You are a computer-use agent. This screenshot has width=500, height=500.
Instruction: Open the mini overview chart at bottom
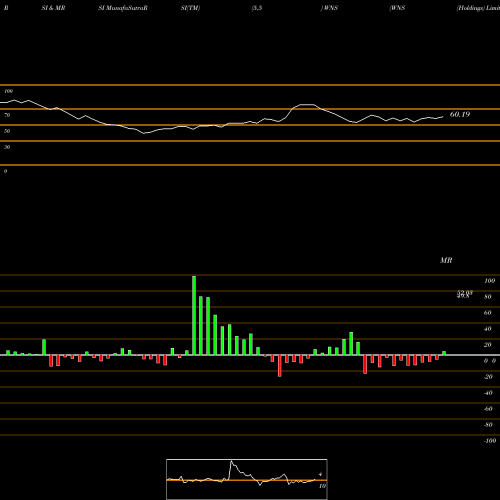pyautogui.click(x=247, y=479)
